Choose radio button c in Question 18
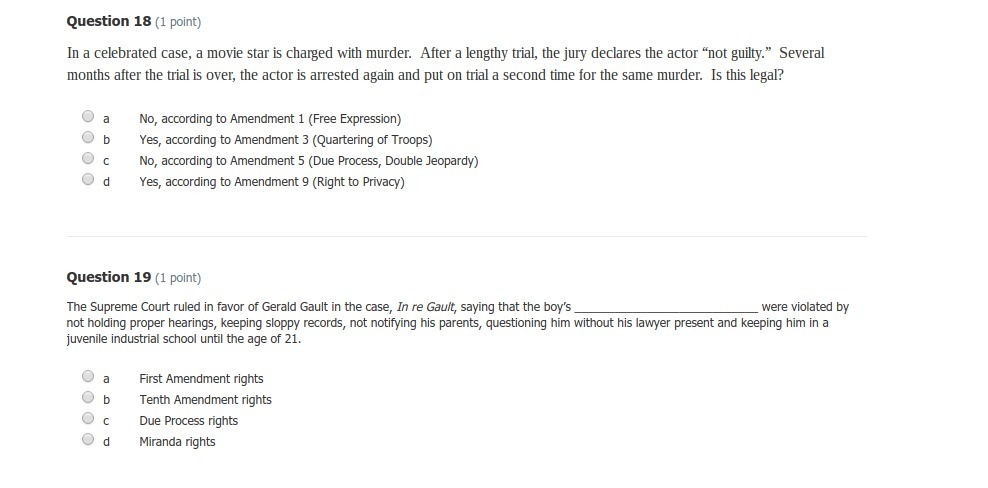Image resolution: width=988 pixels, height=488 pixels. 88,159
